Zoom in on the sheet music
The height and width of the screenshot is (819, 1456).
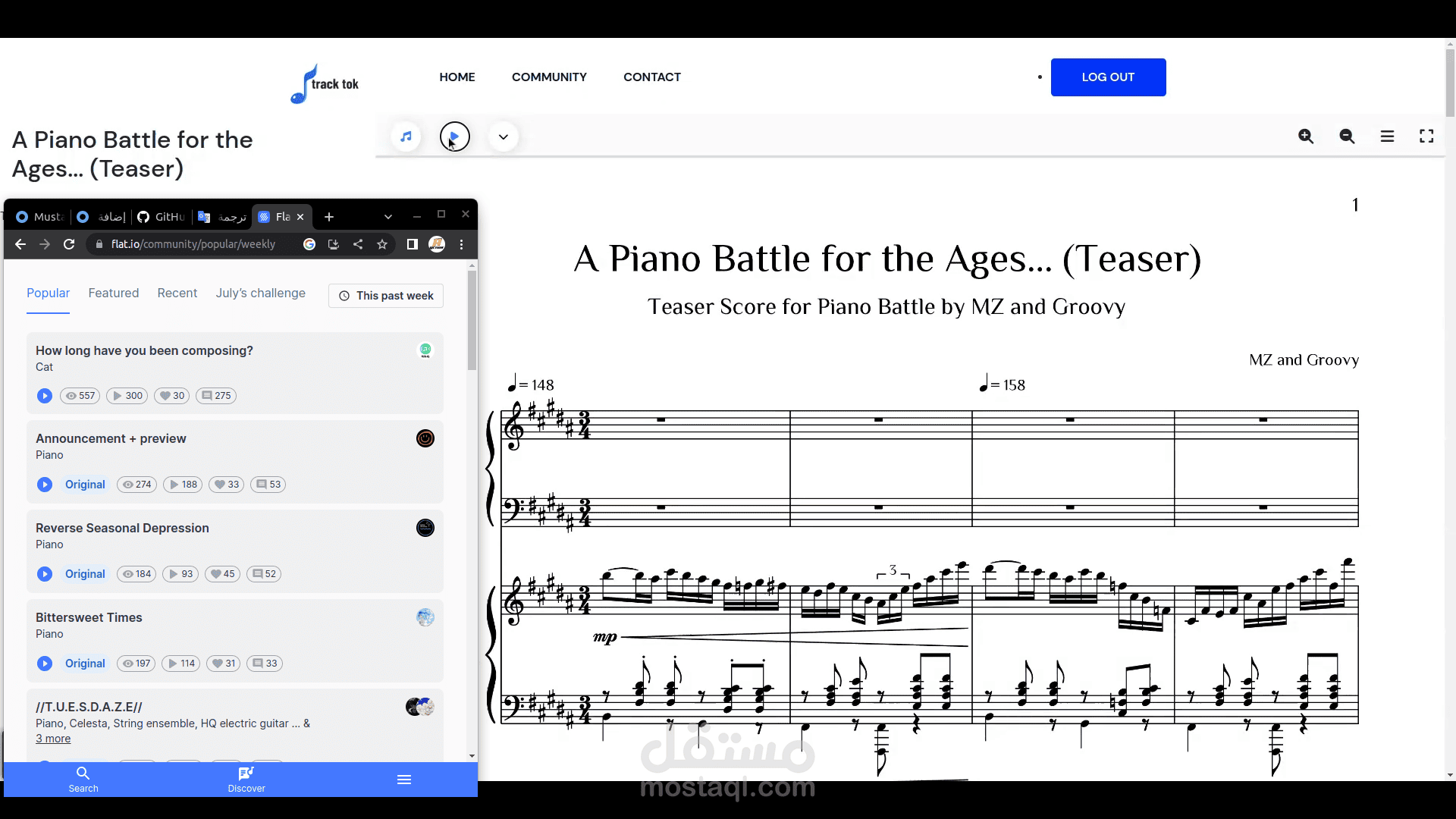point(1306,136)
